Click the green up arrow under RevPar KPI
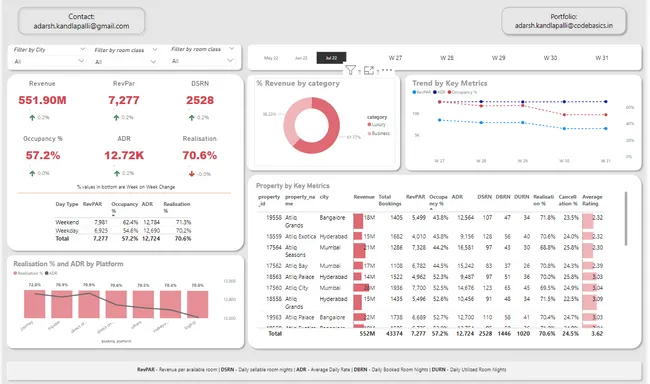Screen dimensions: 650x384 (x=116, y=117)
